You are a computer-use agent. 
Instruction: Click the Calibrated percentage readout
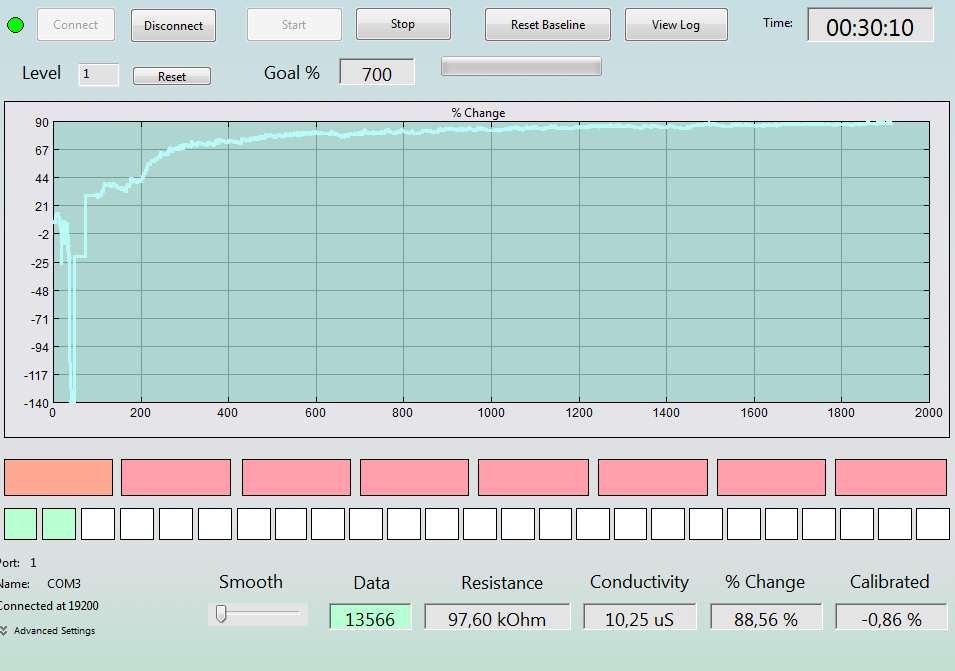(891, 617)
